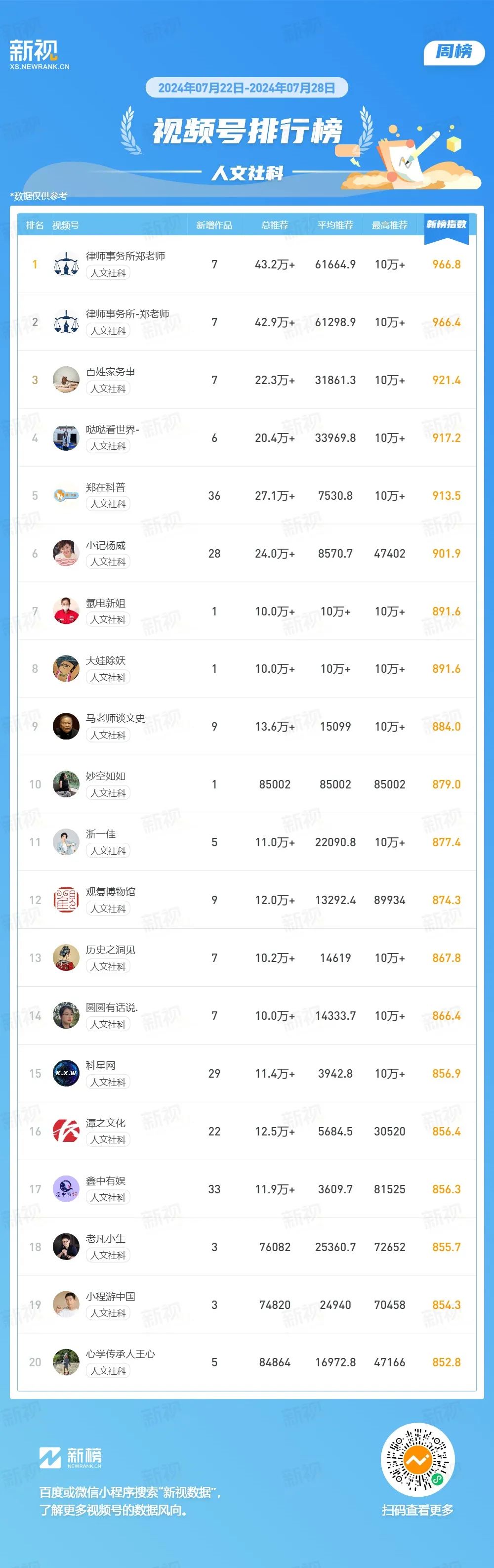Click the date range 2024年07月22日-07月28日 pill
494x1568 pixels.
[x=247, y=87]
